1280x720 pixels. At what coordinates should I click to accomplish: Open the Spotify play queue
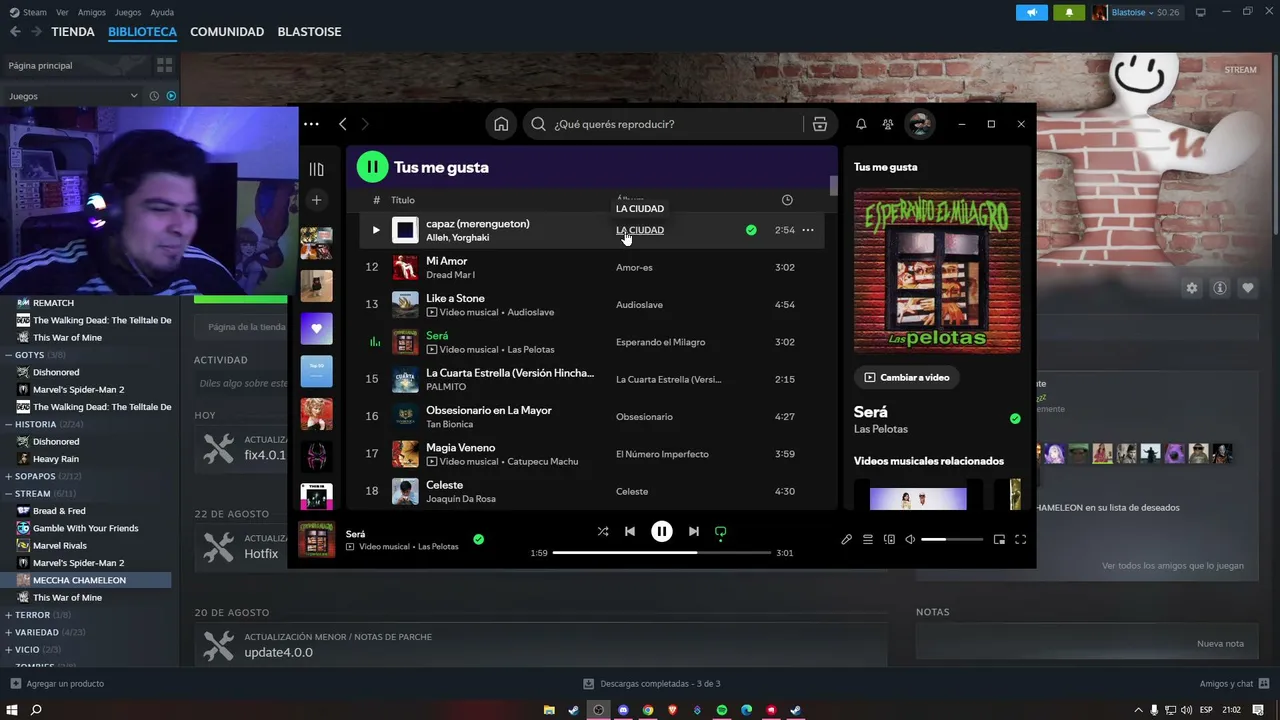pyautogui.click(x=868, y=539)
